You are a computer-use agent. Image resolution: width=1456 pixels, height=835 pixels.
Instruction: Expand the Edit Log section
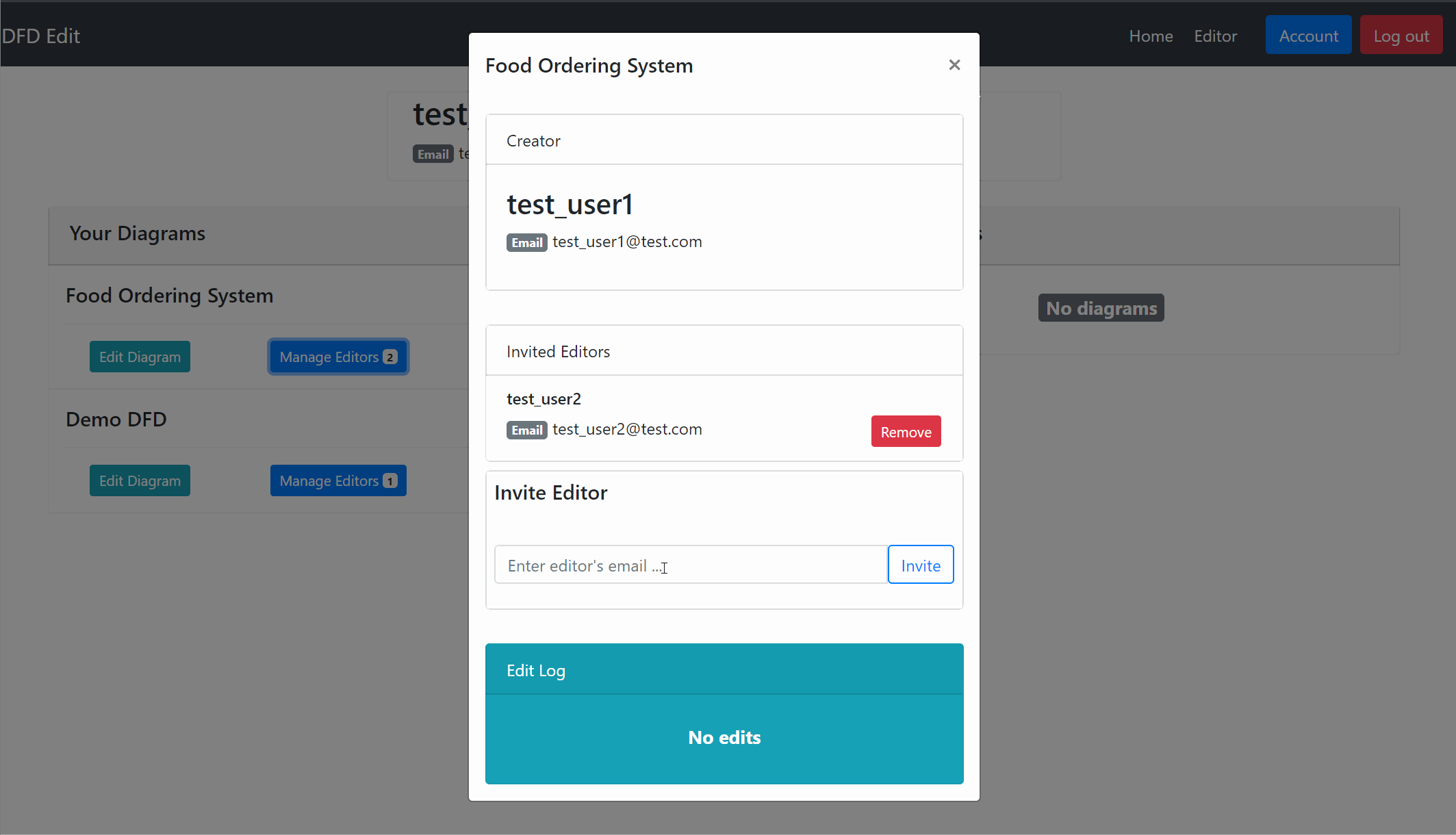[x=535, y=670]
